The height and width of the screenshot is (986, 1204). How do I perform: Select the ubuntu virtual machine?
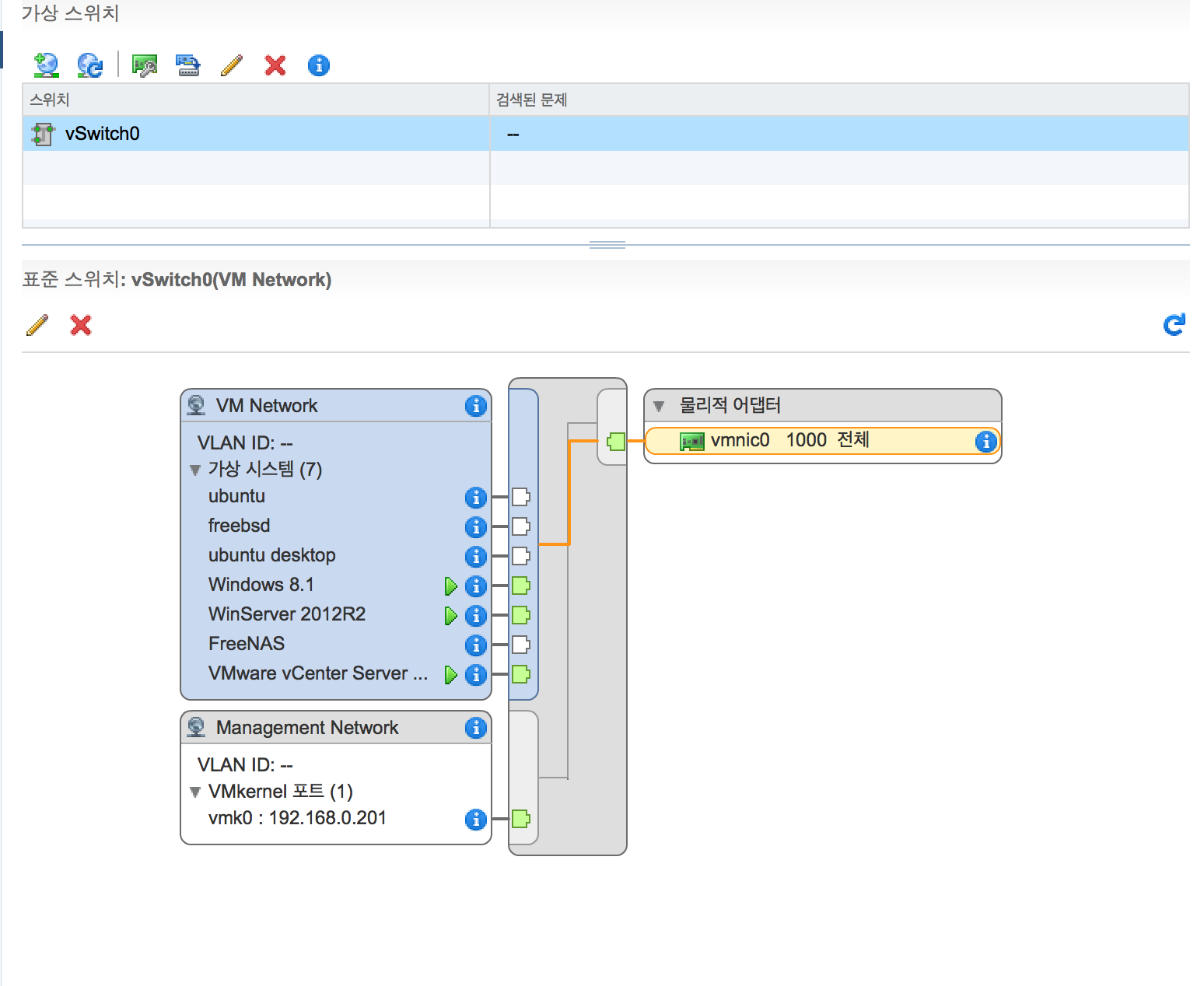(x=236, y=496)
